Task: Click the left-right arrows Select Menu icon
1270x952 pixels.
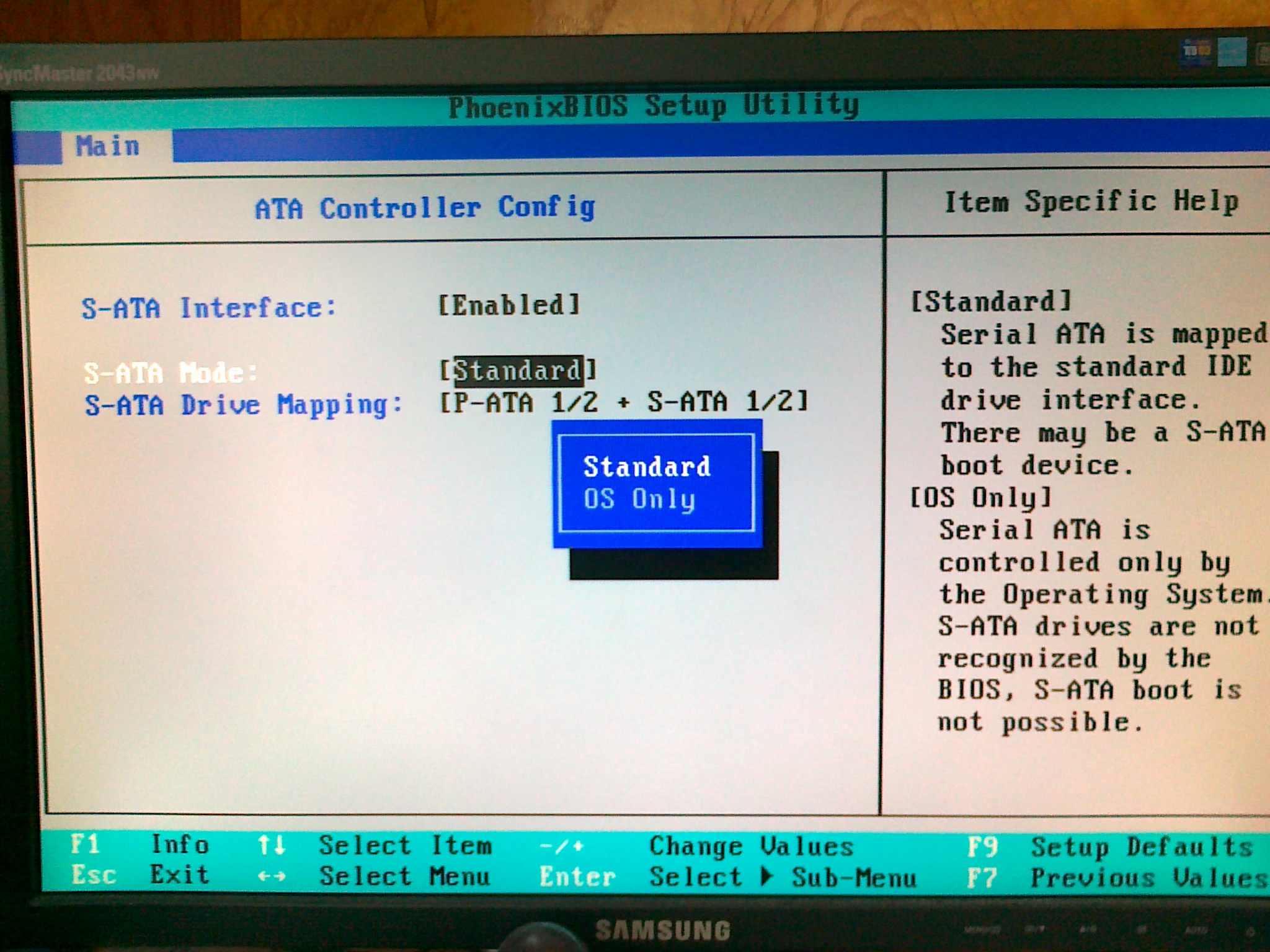Action: click(x=272, y=876)
